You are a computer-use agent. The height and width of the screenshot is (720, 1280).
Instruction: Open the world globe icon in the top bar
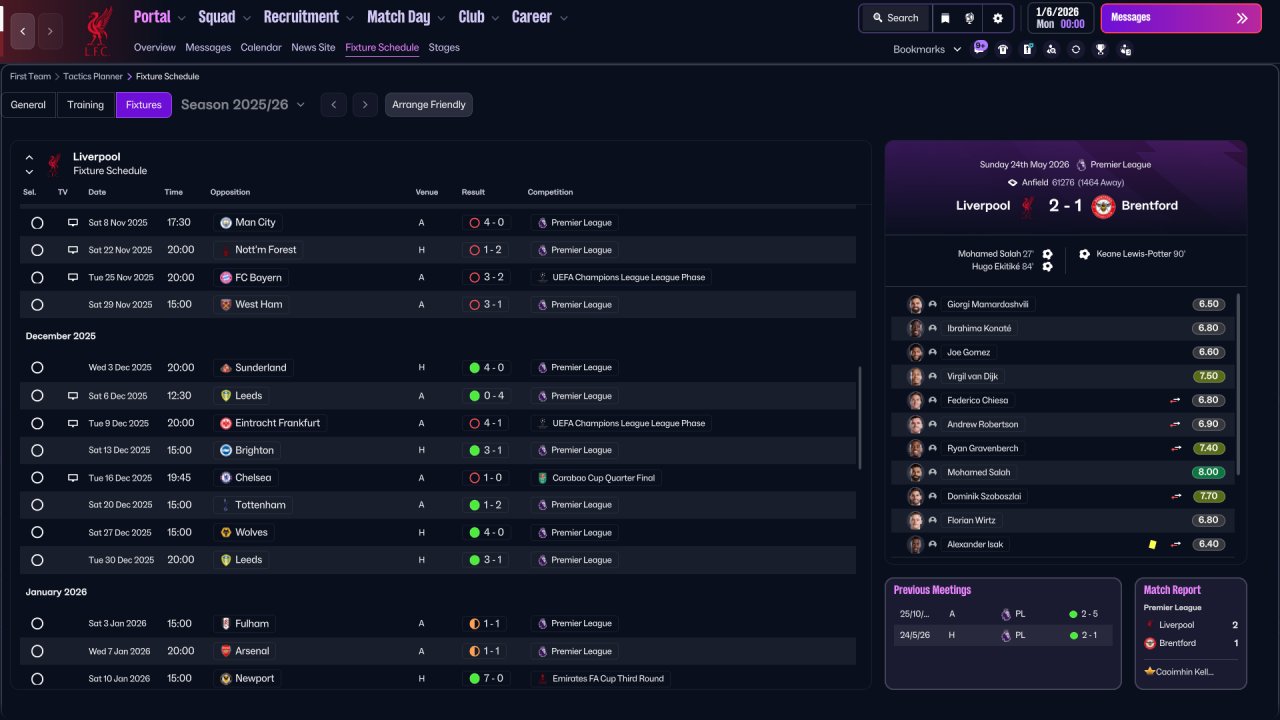tap(970, 18)
